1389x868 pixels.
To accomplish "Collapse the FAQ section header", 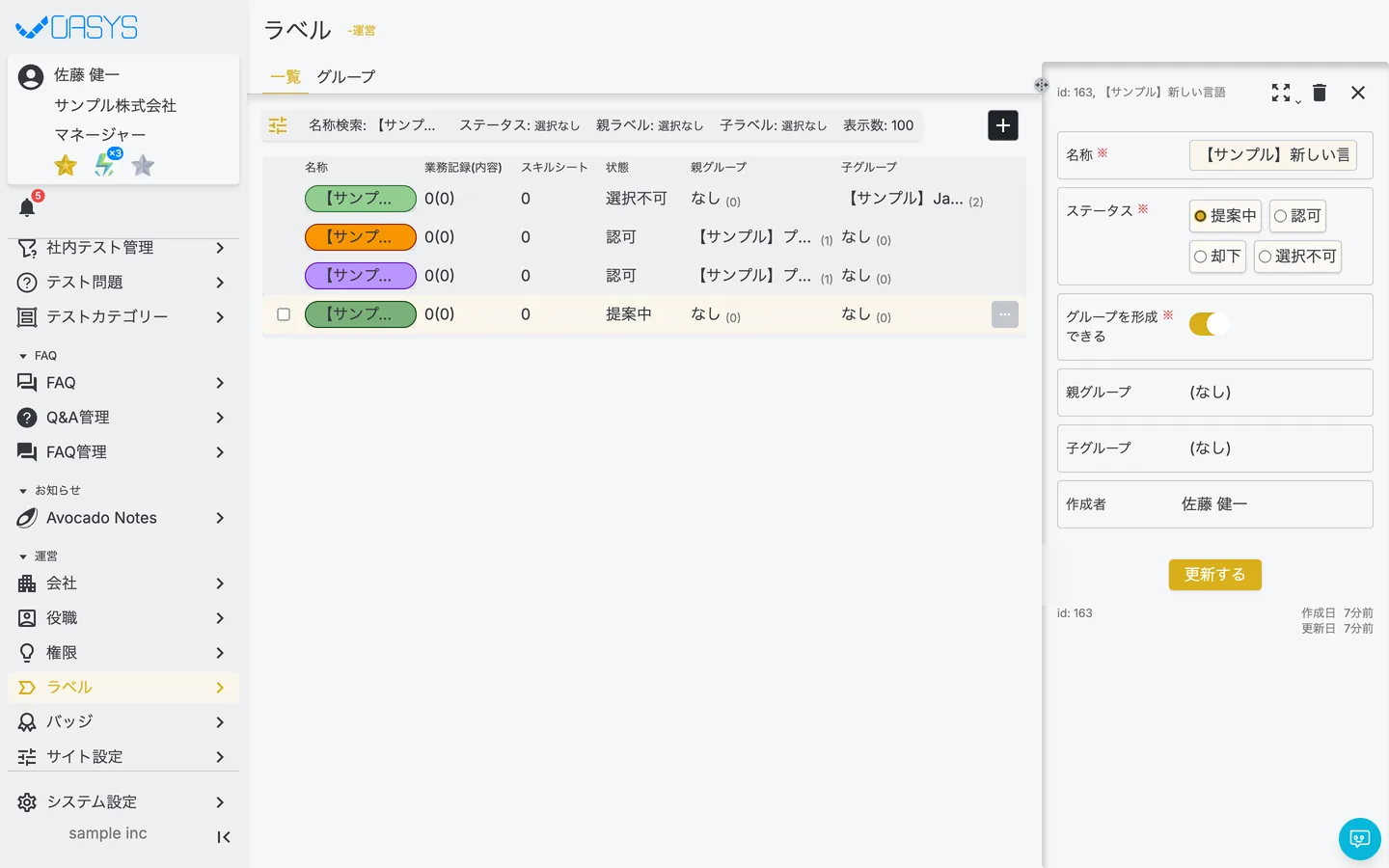I will (x=39, y=356).
